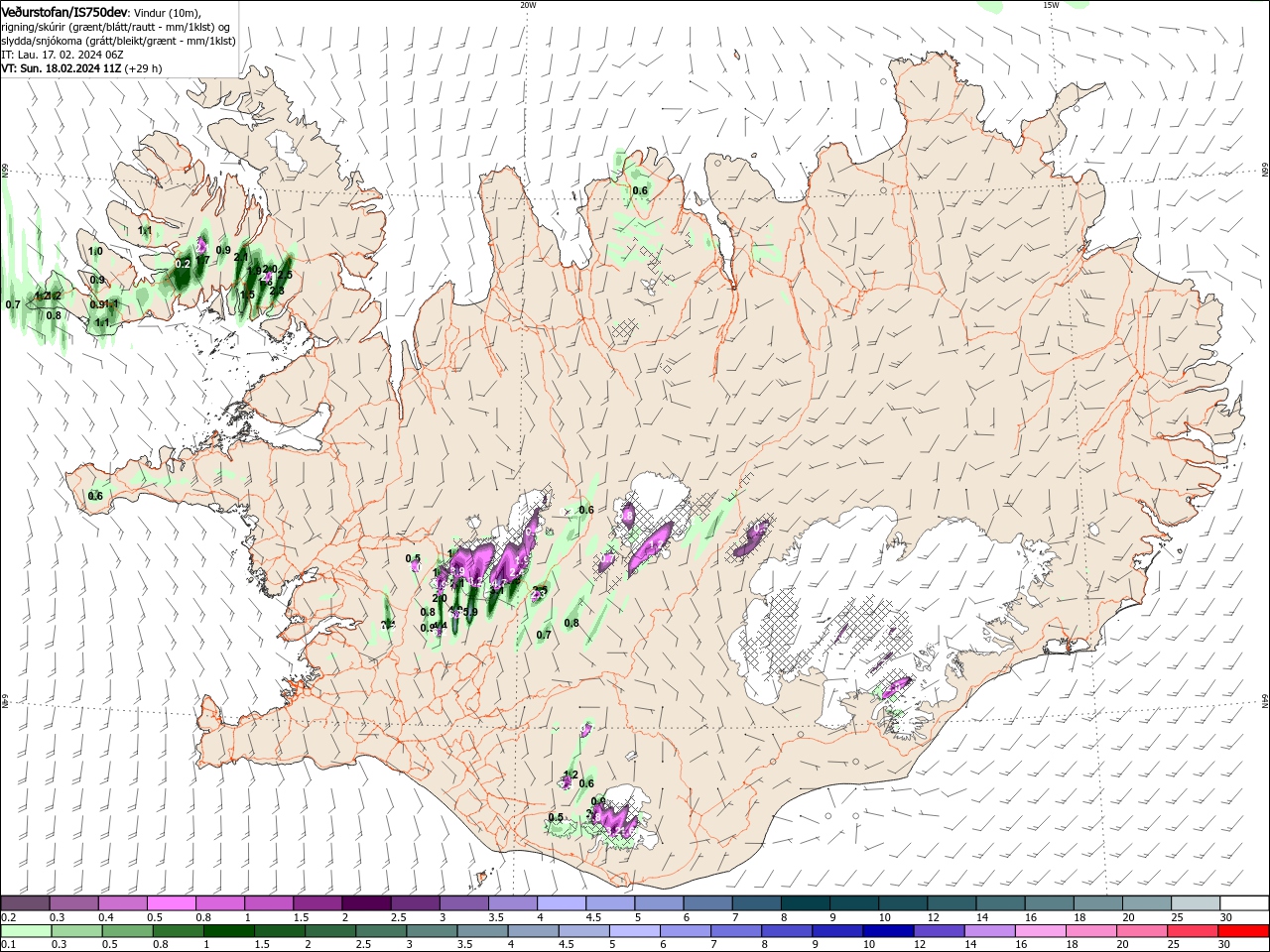Click the IT: Lau. 17. 02. 2024 06Z line
The height and width of the screenshot is (952, 1270).
(x=62, y=55)
